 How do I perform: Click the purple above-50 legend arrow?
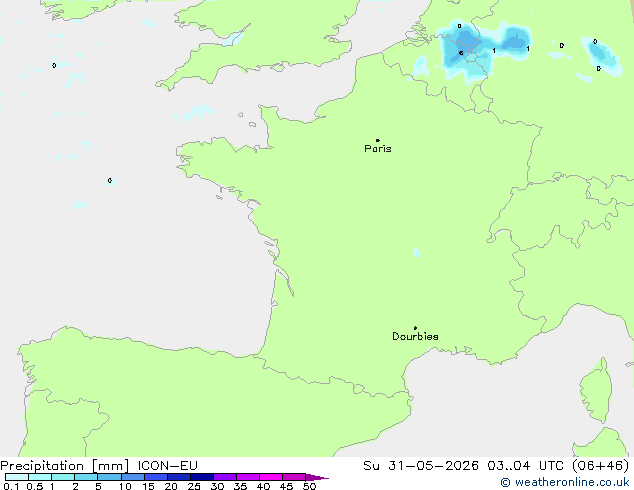tap(317, 477)
